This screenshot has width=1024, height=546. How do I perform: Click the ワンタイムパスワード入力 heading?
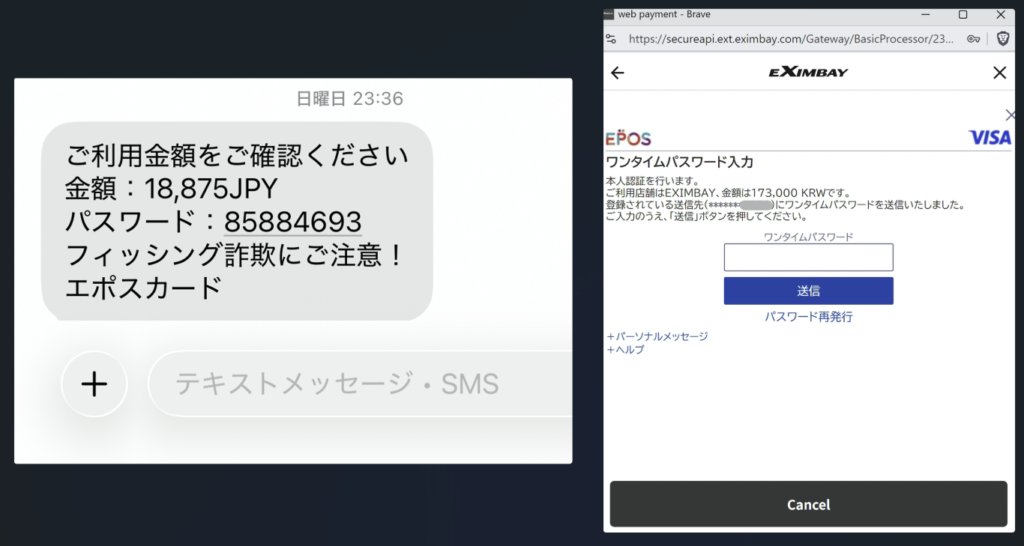tap(679, 162)
